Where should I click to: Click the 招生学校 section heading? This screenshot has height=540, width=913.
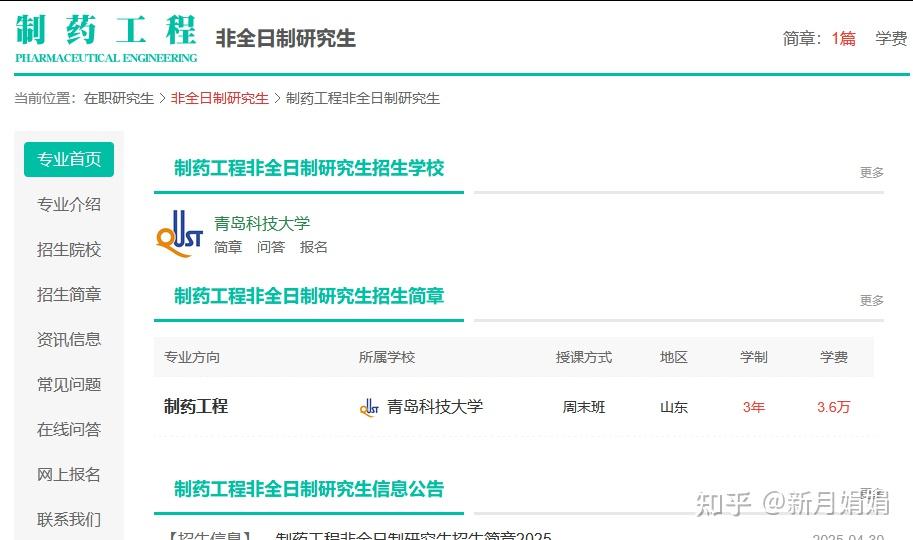coord(309,168)
